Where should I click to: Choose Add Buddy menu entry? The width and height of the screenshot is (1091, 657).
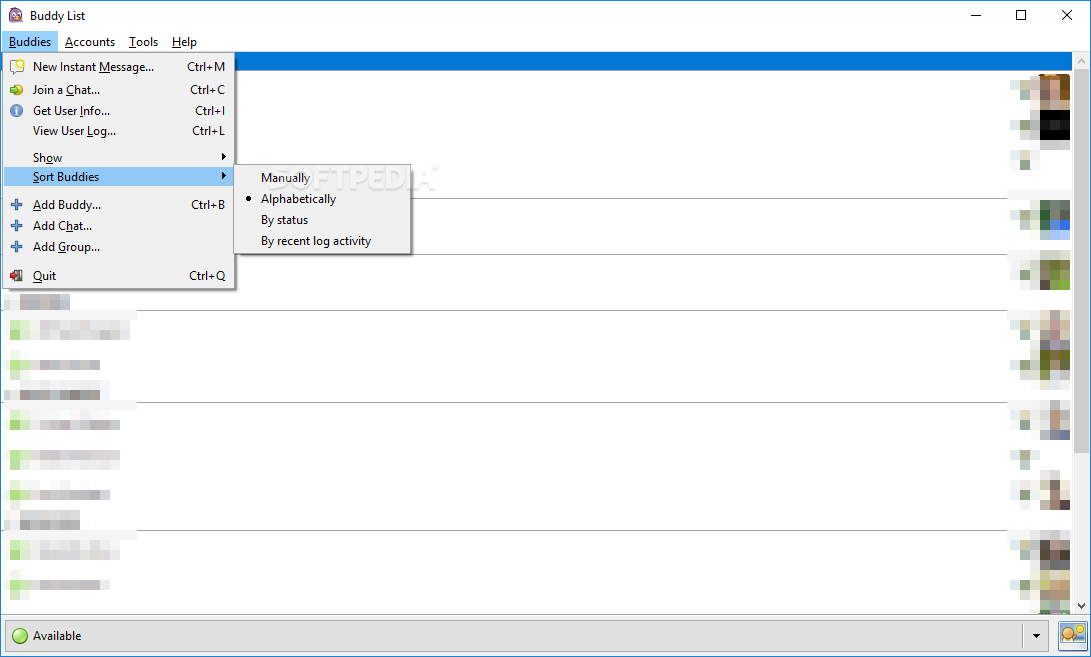pos(118,205)
